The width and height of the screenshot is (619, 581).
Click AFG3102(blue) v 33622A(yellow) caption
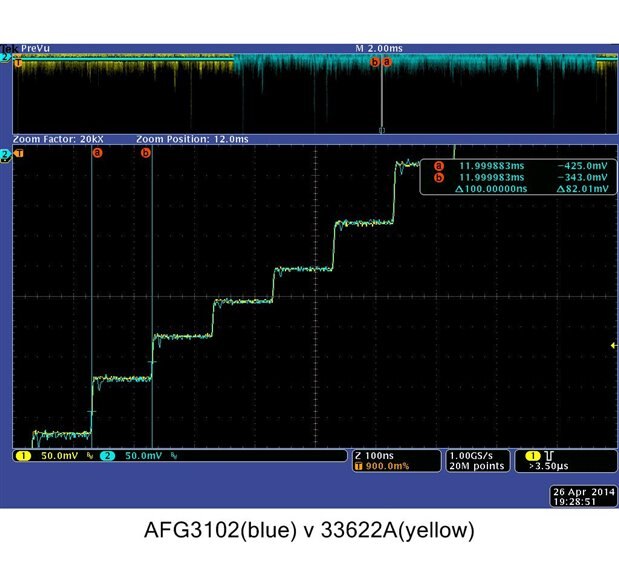tap(309, 530)
